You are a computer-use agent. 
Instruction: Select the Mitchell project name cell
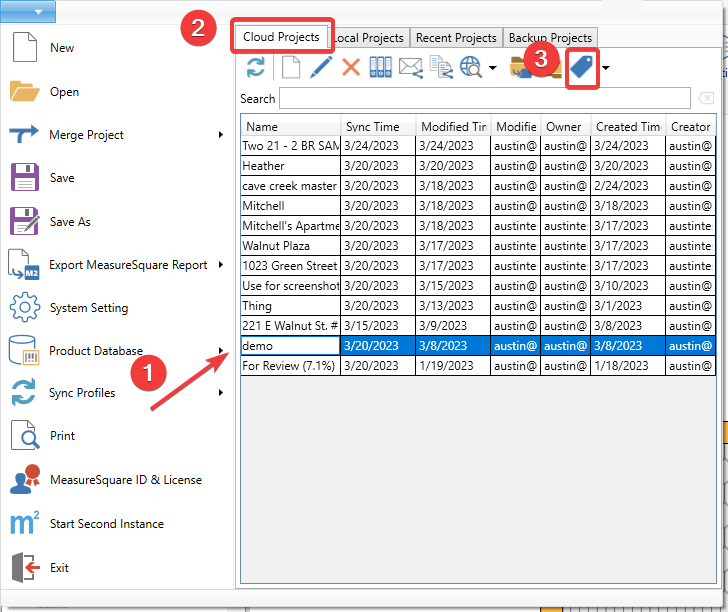click(x=291, y=206)
